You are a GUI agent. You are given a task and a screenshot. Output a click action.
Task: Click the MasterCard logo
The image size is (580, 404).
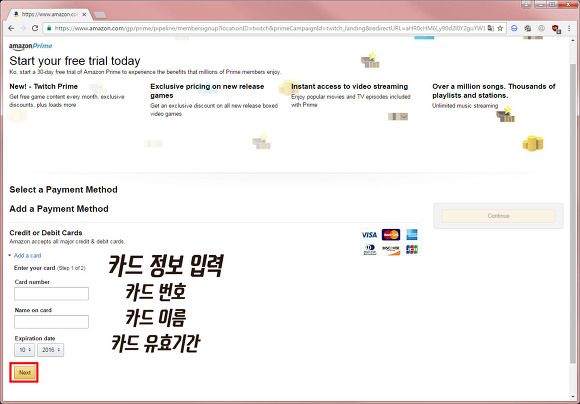click(x=391, y=235)
